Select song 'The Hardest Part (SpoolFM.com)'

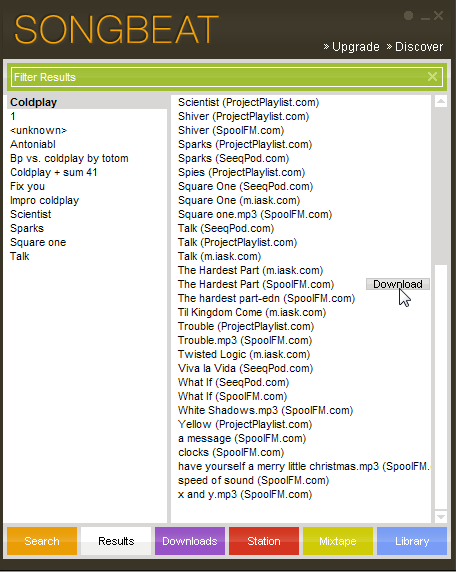[256, 284]
